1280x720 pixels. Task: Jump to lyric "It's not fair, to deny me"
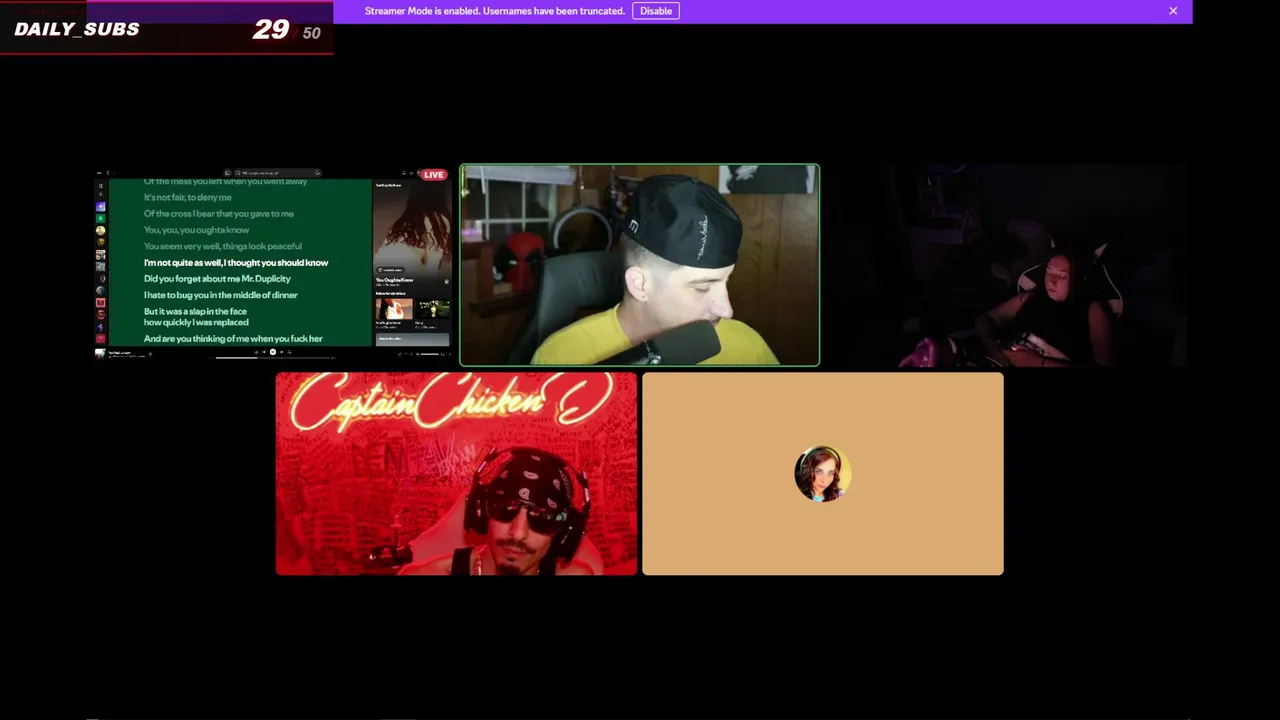click(x=187, y=197)
